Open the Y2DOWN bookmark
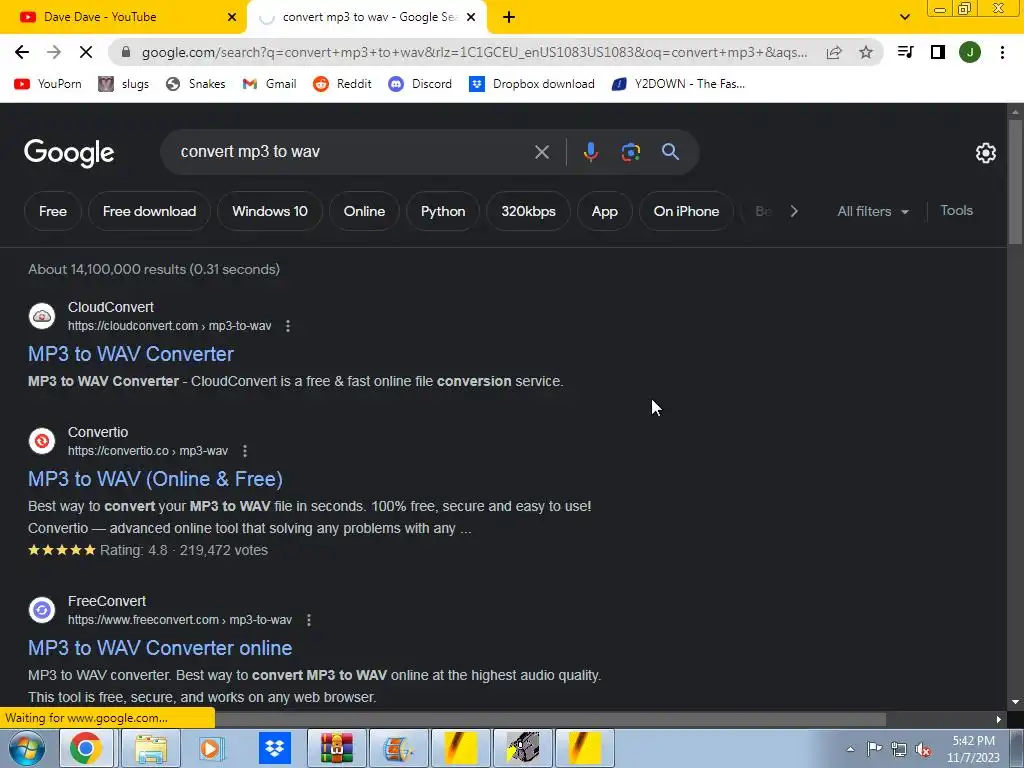The width and height of the screenshot is (1024, 768). (x=678, y=84)
